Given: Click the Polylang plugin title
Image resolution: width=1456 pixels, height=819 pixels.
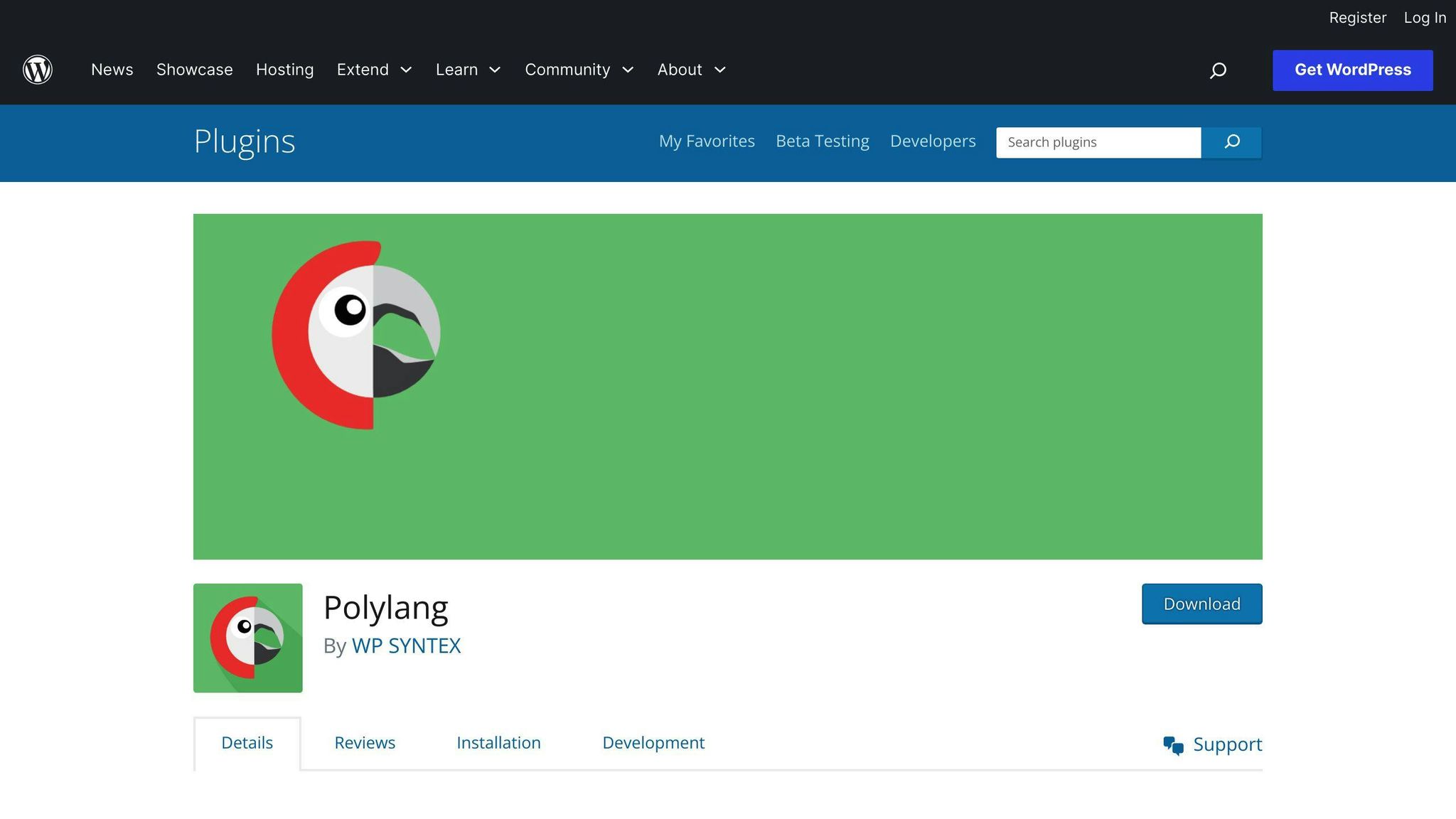Looking at the screenshot, I should 385,608.
